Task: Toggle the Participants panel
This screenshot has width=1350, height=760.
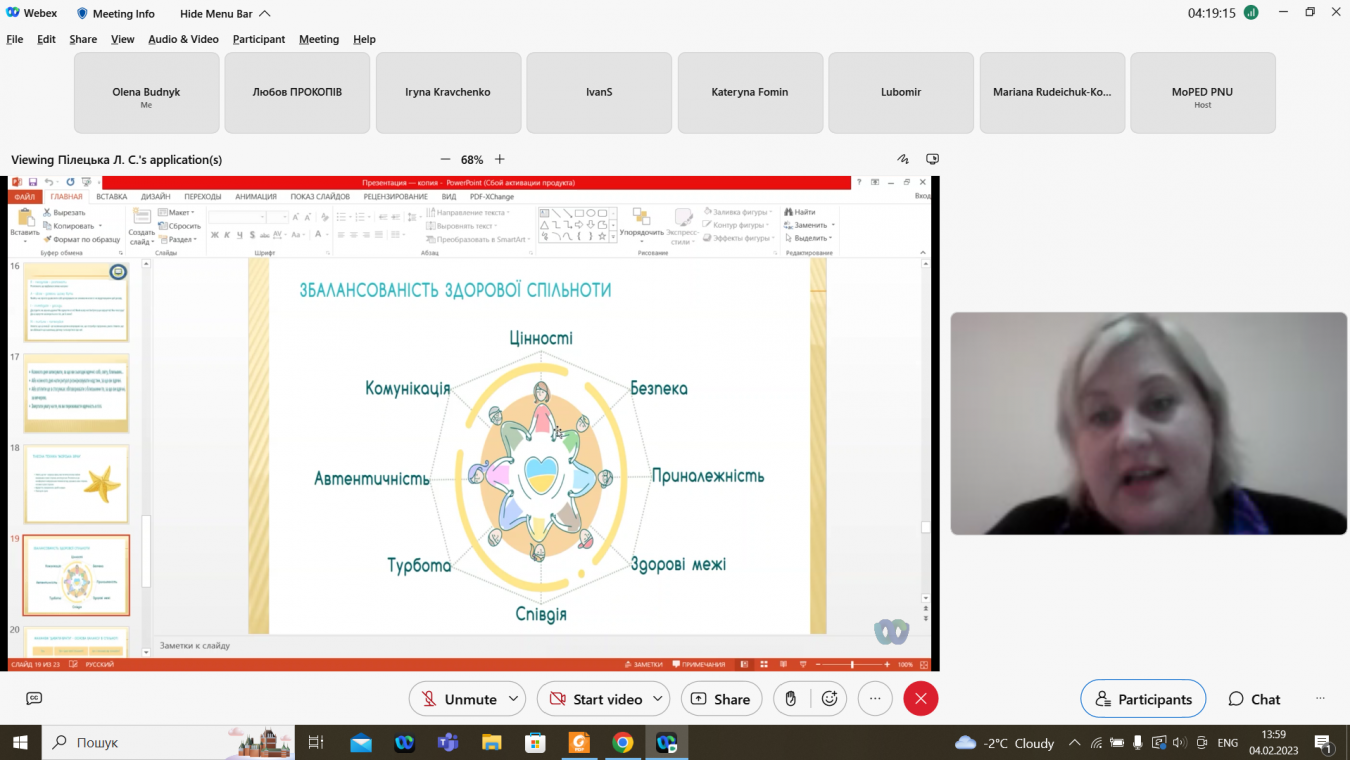Action: 1143,699
